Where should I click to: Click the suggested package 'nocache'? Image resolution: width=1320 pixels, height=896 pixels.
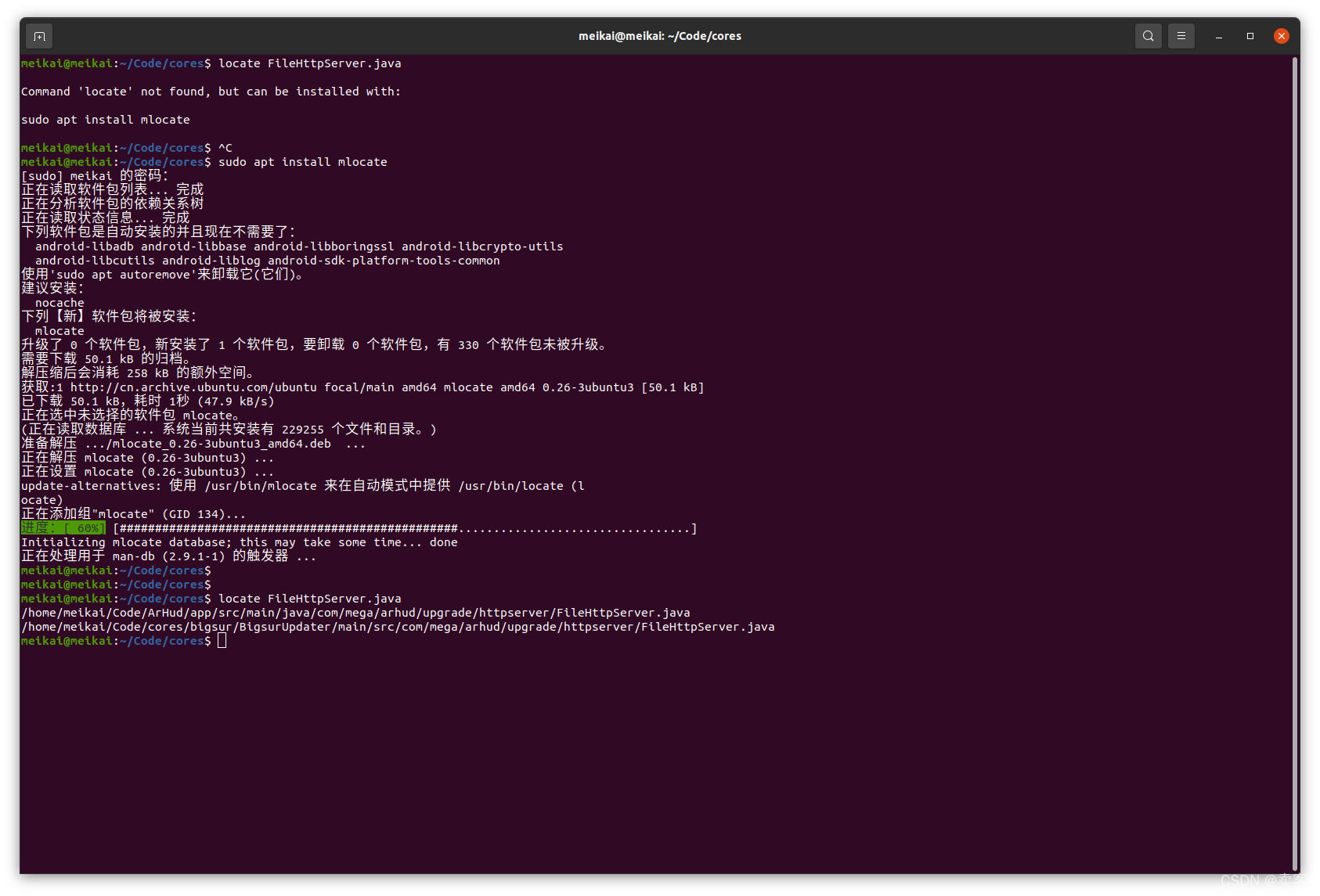(60, 303)
